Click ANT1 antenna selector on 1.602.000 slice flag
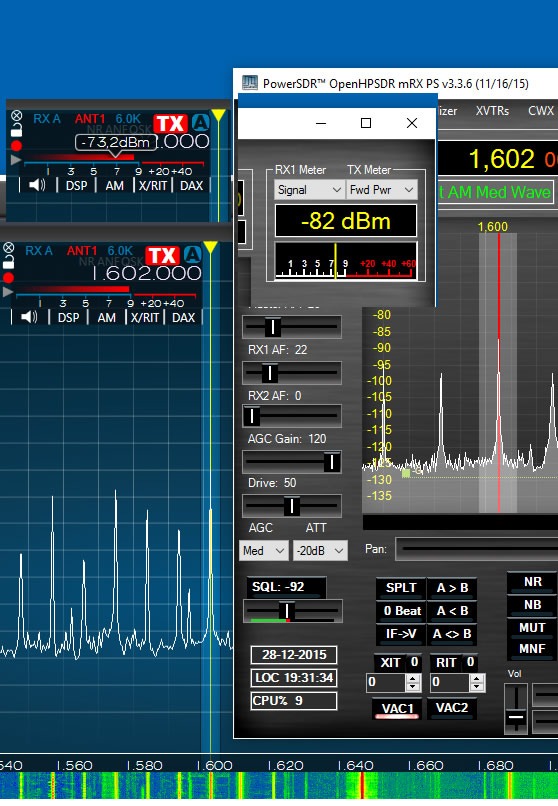This screenshot has width=558, height=806. [x=82, y=251]
